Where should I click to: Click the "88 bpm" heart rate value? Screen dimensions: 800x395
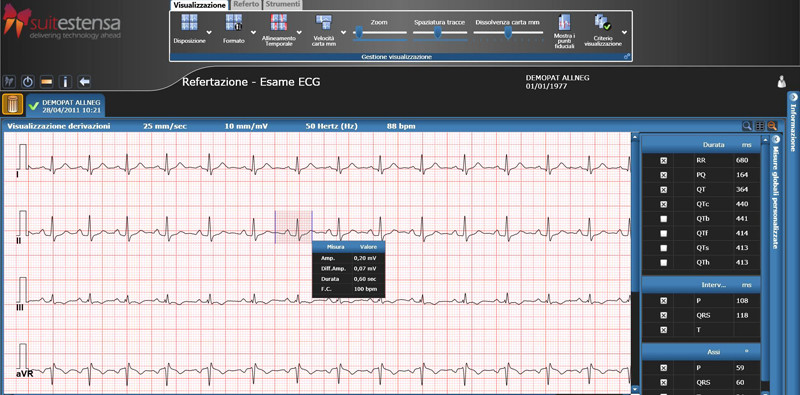tap(401, 126)
